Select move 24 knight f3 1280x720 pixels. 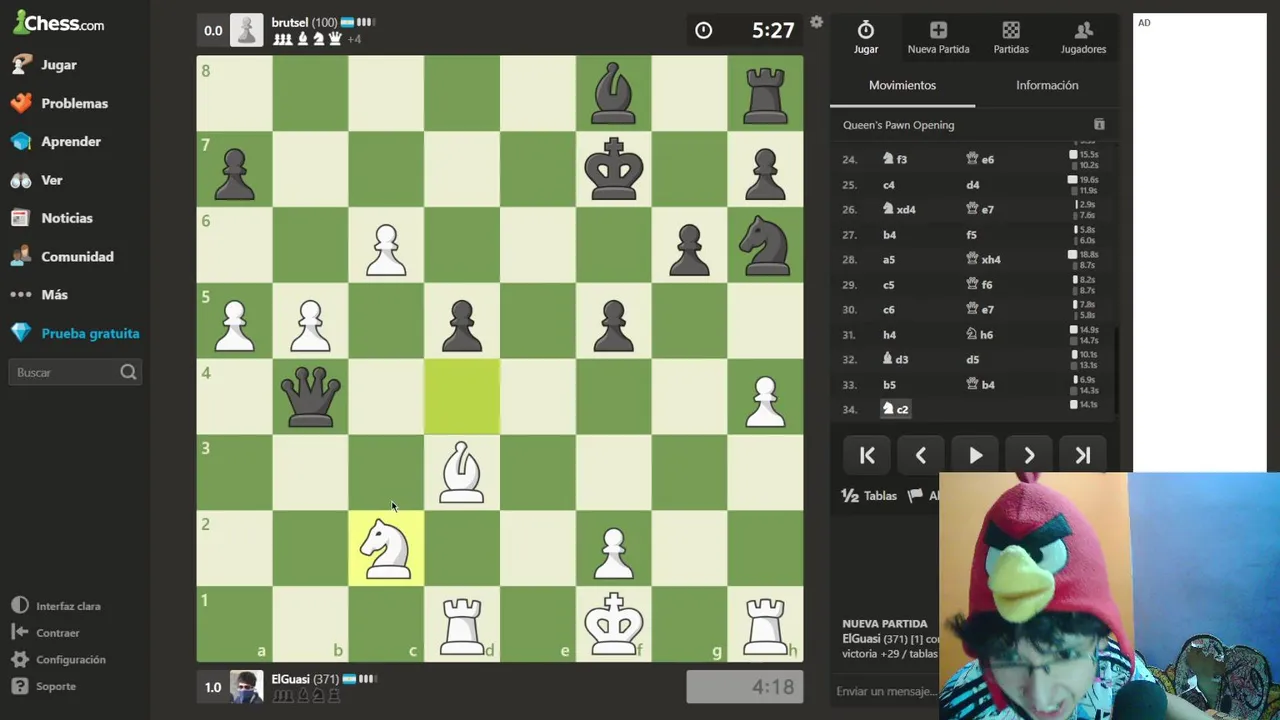point(895,159)
